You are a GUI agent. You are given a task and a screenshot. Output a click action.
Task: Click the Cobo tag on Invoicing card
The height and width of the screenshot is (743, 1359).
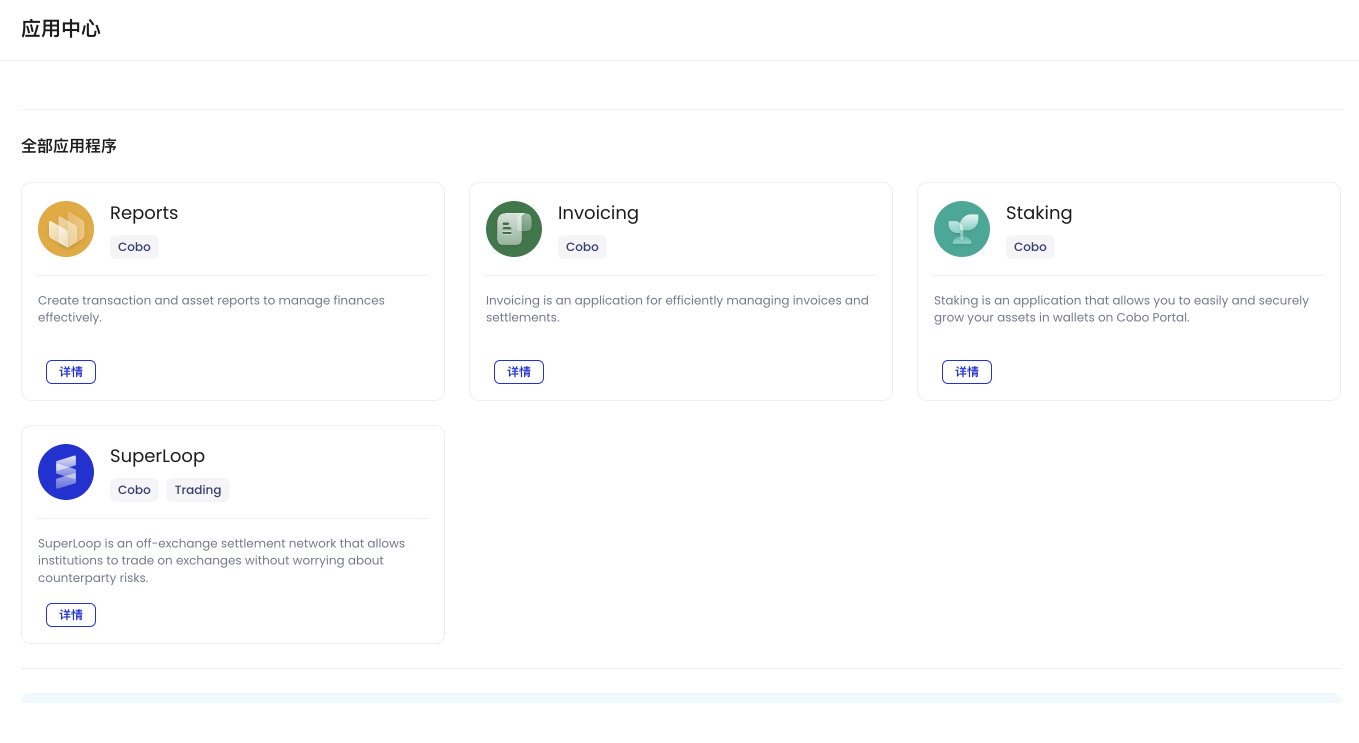[x=582, y=247]
